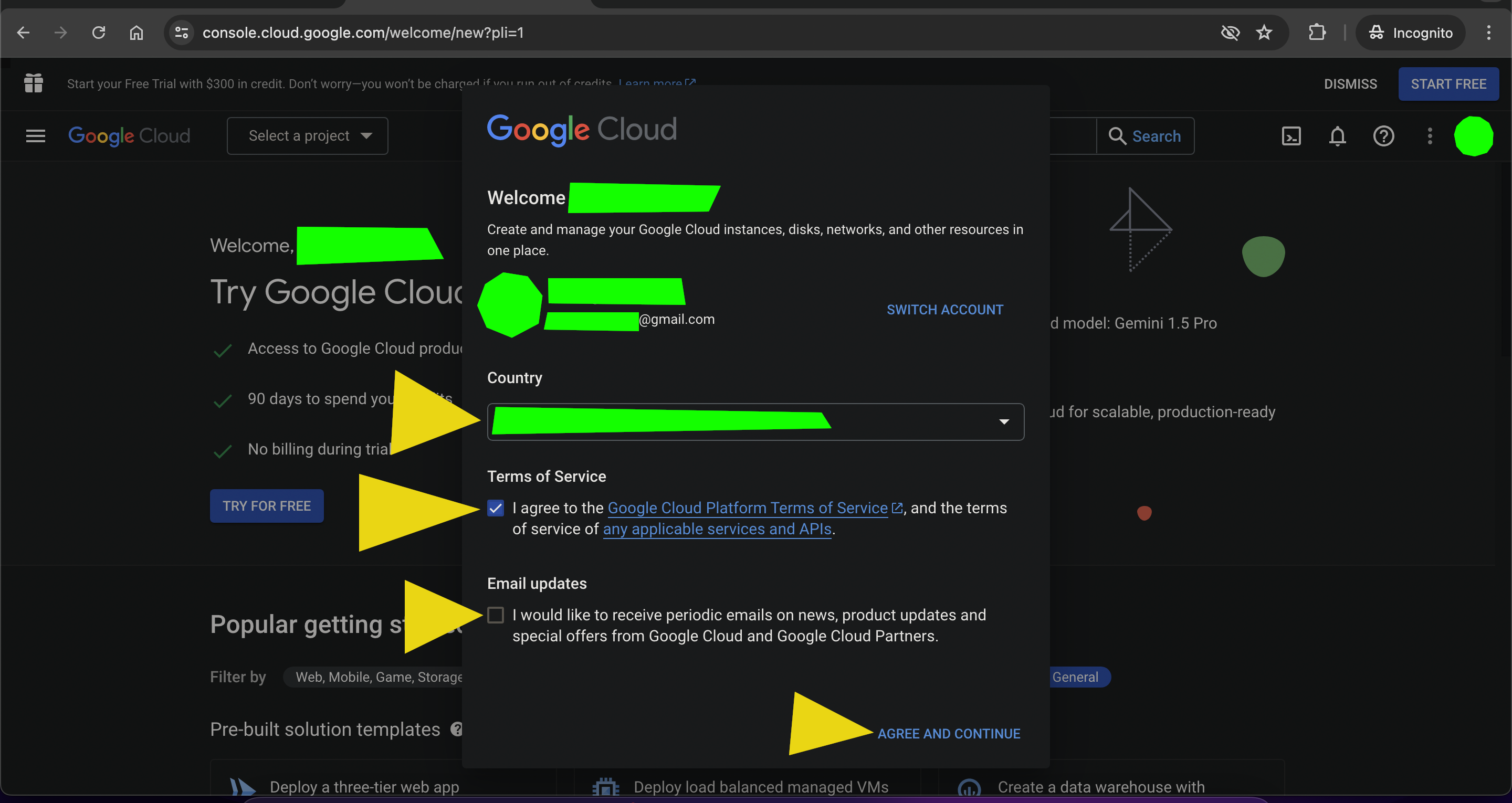Activate Cloud Shell terminal icon
The image size is (1512, 803).
click(x=1291, y=136)
